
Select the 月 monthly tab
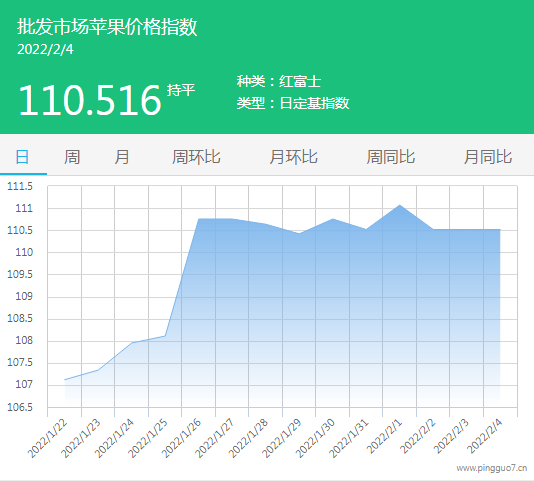pyautogui.click(x=122, y=157)
